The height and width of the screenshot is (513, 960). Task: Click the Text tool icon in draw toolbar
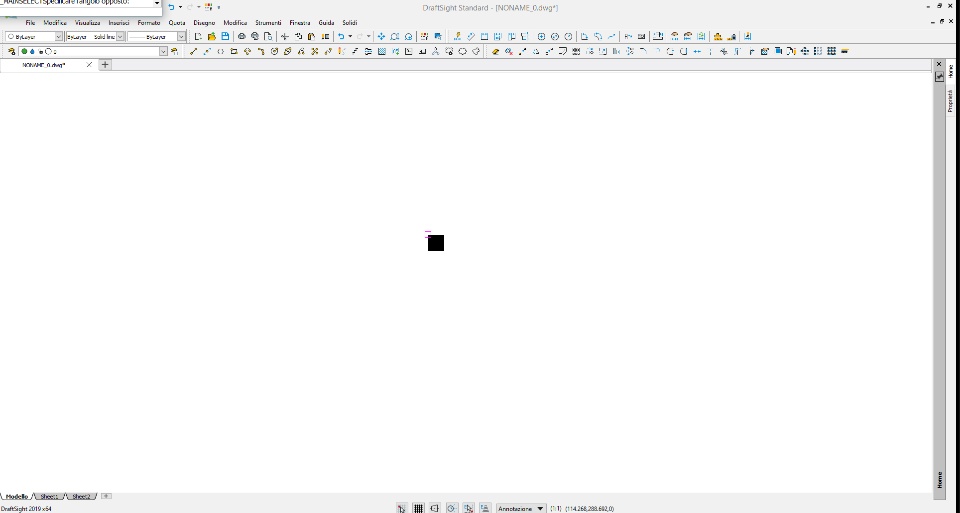point(436,51)
